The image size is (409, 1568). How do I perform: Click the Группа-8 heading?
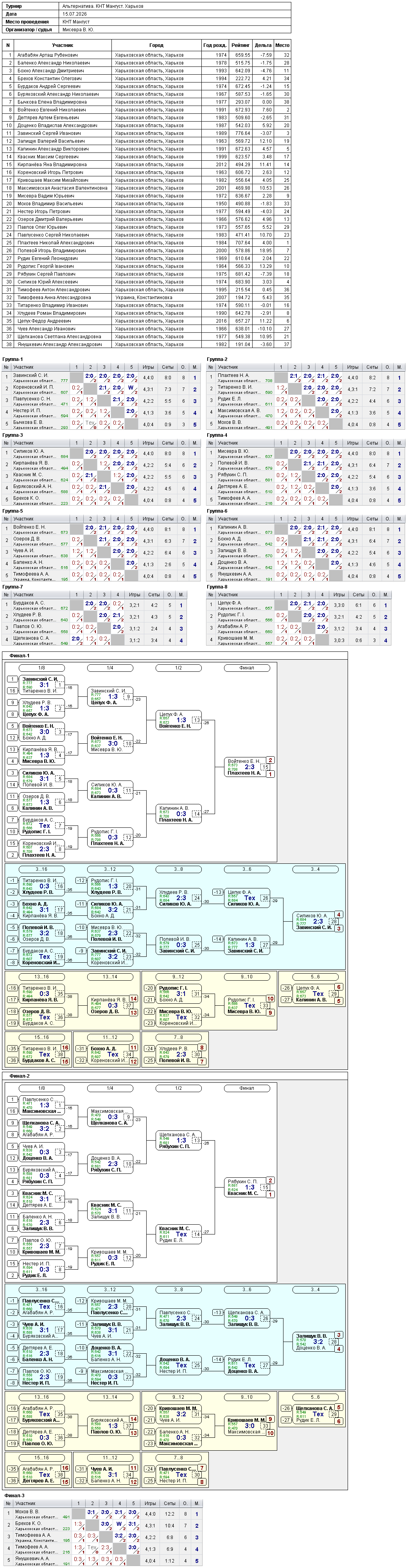[217, 587]
